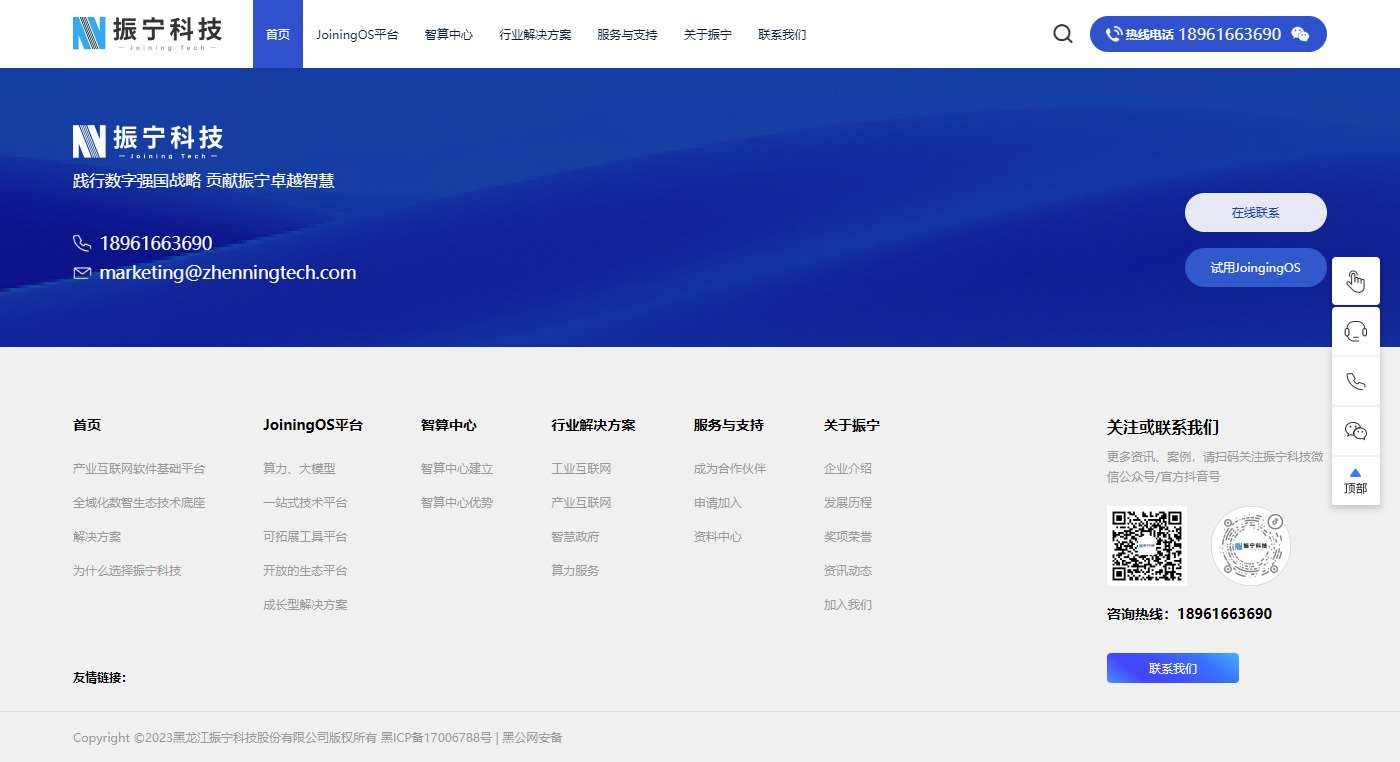
Task: Open the JoiningOS平台 navigation menu
Action: pyautogui.click(x=357, y=35)
